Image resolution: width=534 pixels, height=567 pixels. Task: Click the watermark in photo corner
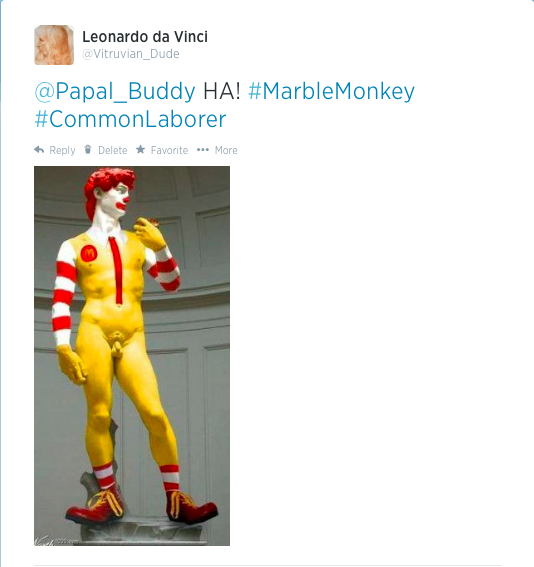click(54, 541)
